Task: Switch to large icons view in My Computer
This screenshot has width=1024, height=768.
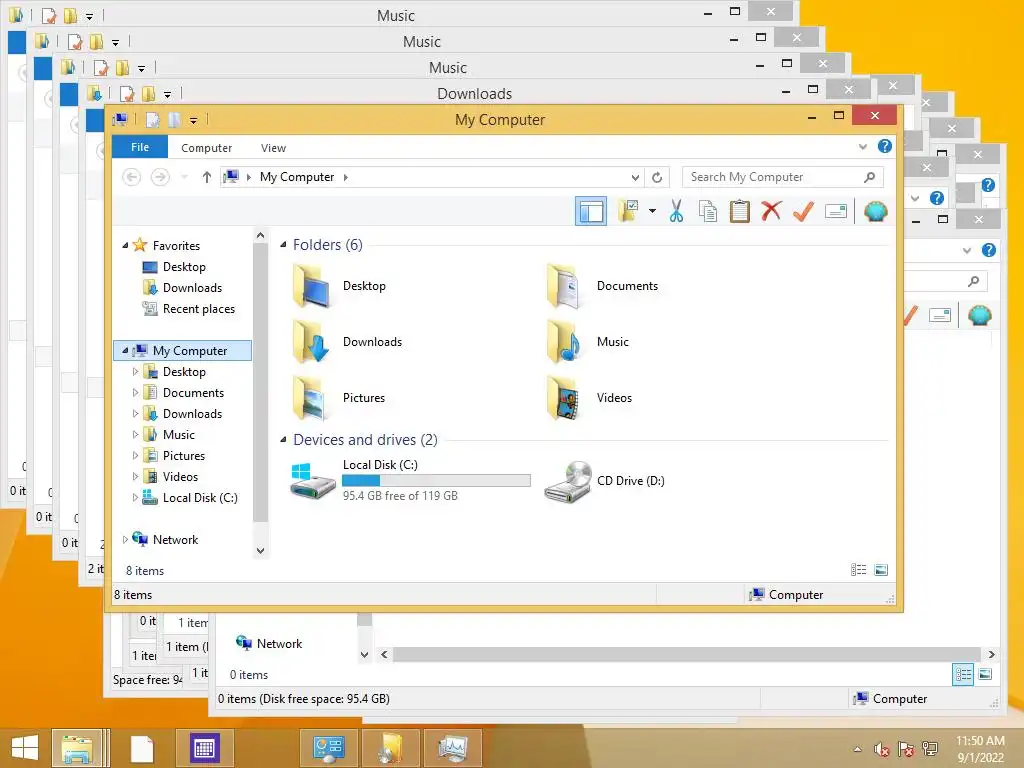Action: 880,570
